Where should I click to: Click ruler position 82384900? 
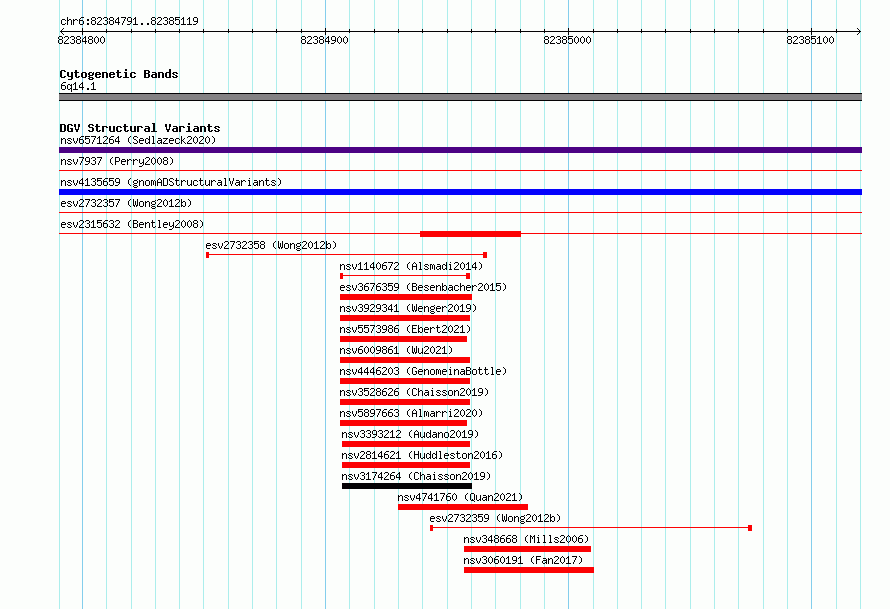point(325,40)
